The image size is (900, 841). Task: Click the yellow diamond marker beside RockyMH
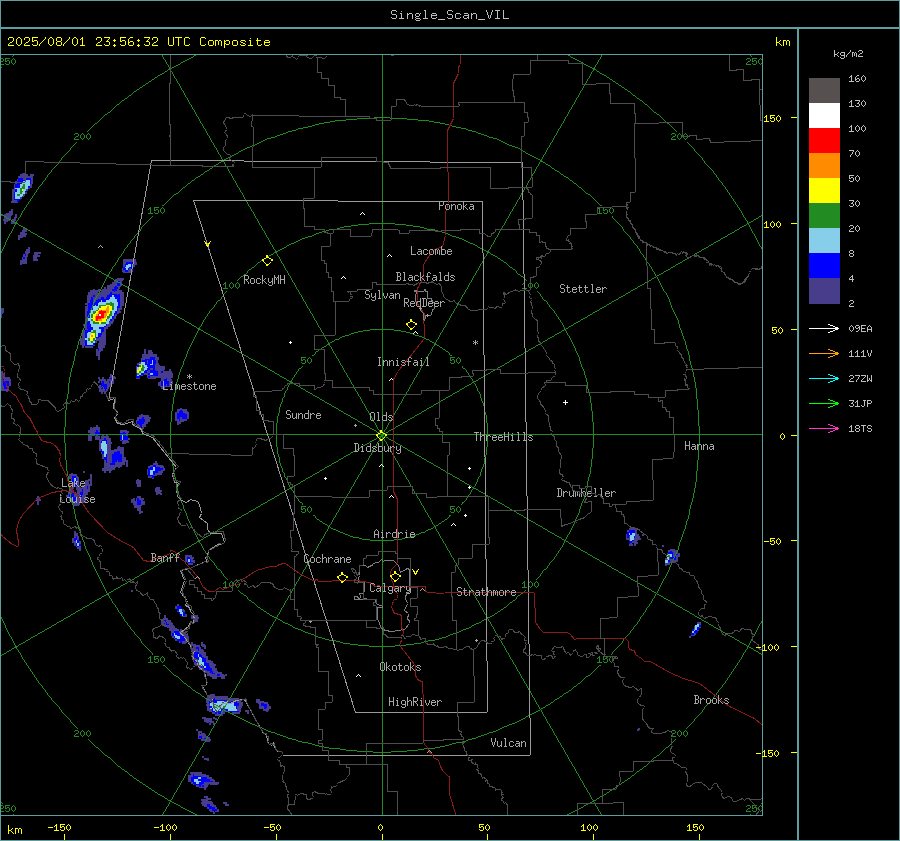point(267,261)
